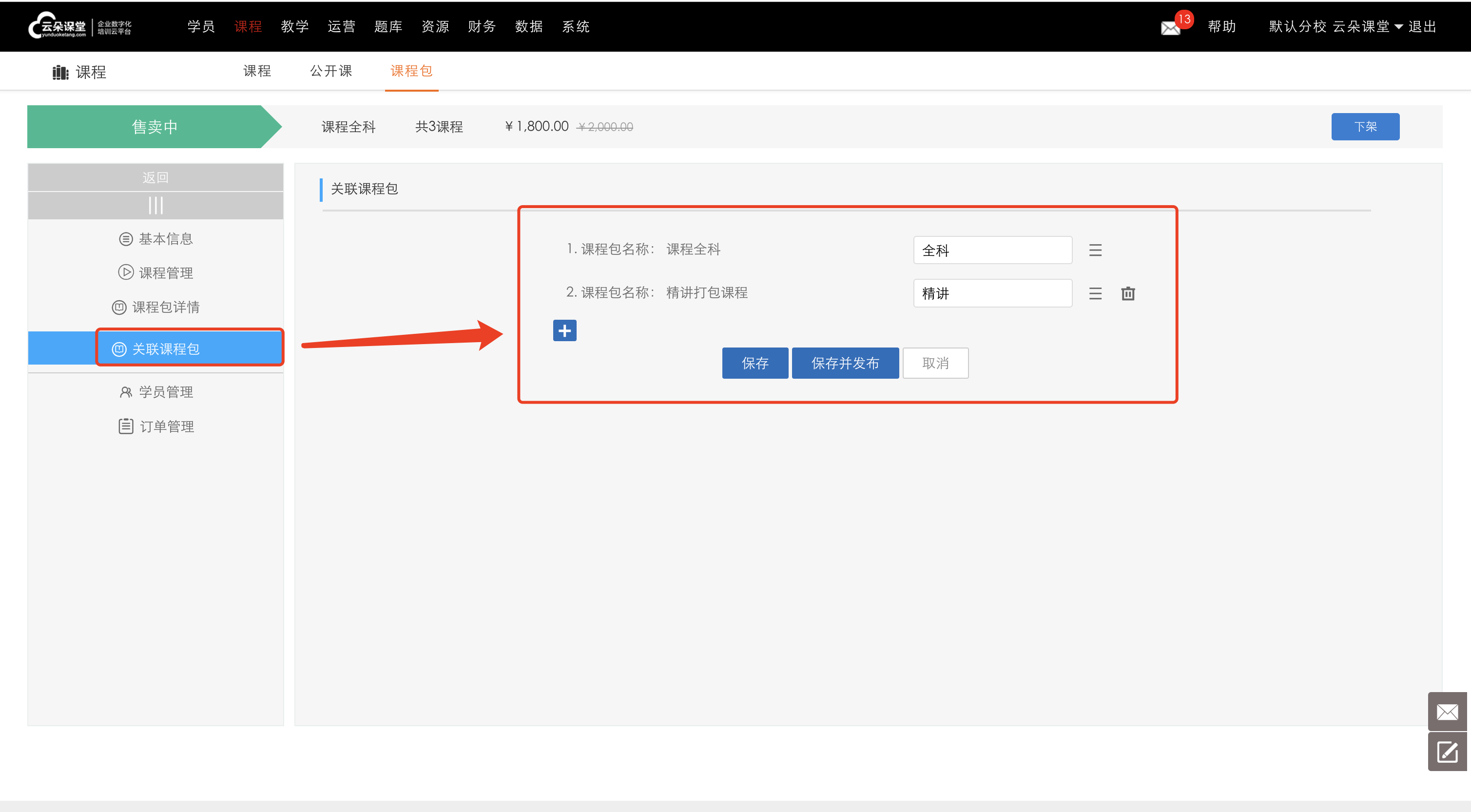Screen dimensions: 1471x812
Task: Click reorder handle for 课程全科 row
Action: 1095,250
